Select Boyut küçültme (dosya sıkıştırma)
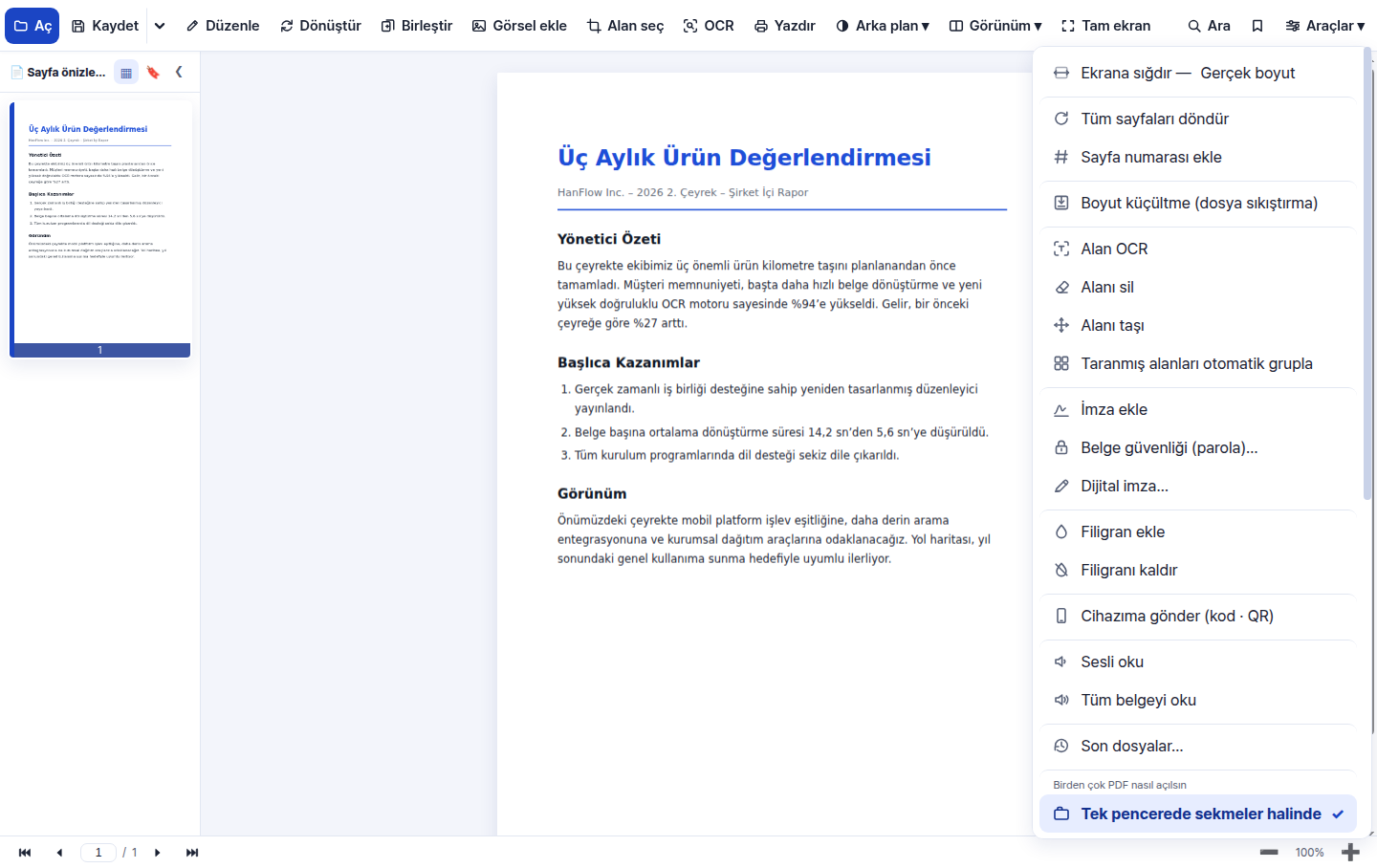The width and height of the screenshot is (1377, 868). (1198, 203)
